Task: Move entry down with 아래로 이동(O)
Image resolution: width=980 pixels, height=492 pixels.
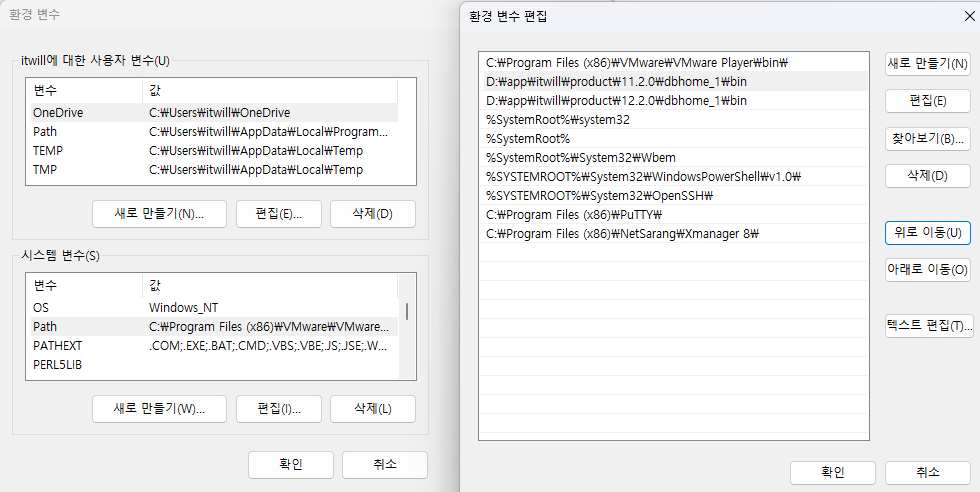Action: click(x=928, y=270)
